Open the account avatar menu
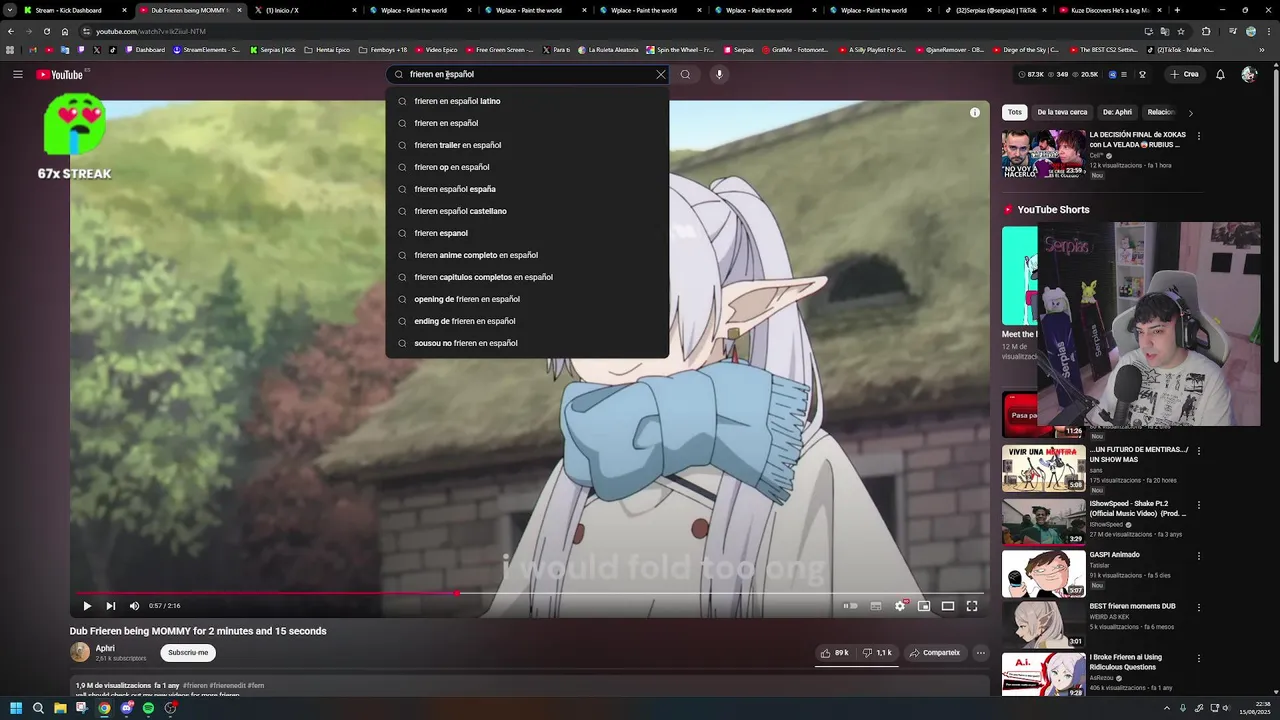1280x720 pixels. pos(1248,74)
